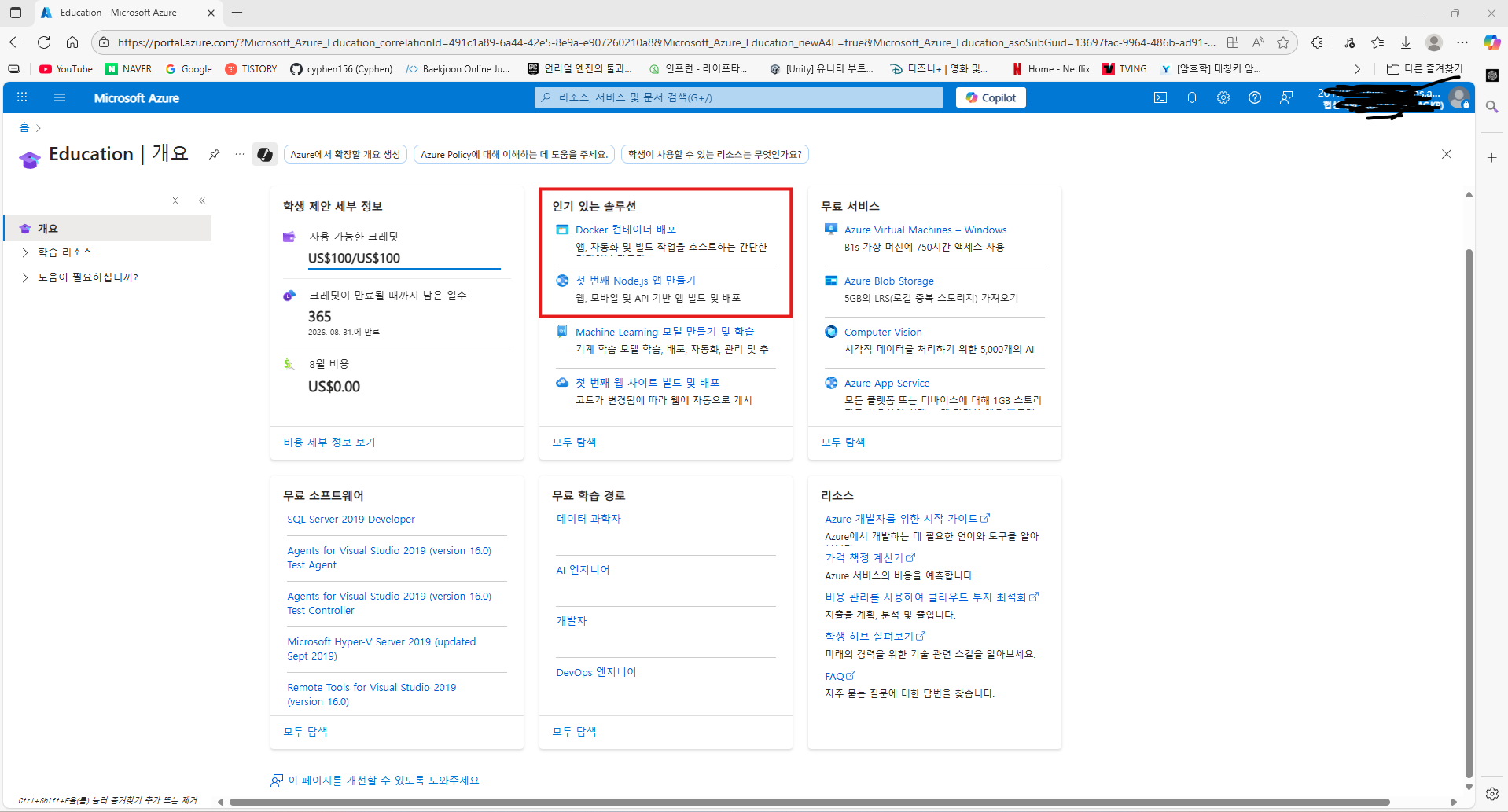The height and width of the screenshot is (812, 1508).
Task: Go back with the browser back arrow
Action: point(16,42)
